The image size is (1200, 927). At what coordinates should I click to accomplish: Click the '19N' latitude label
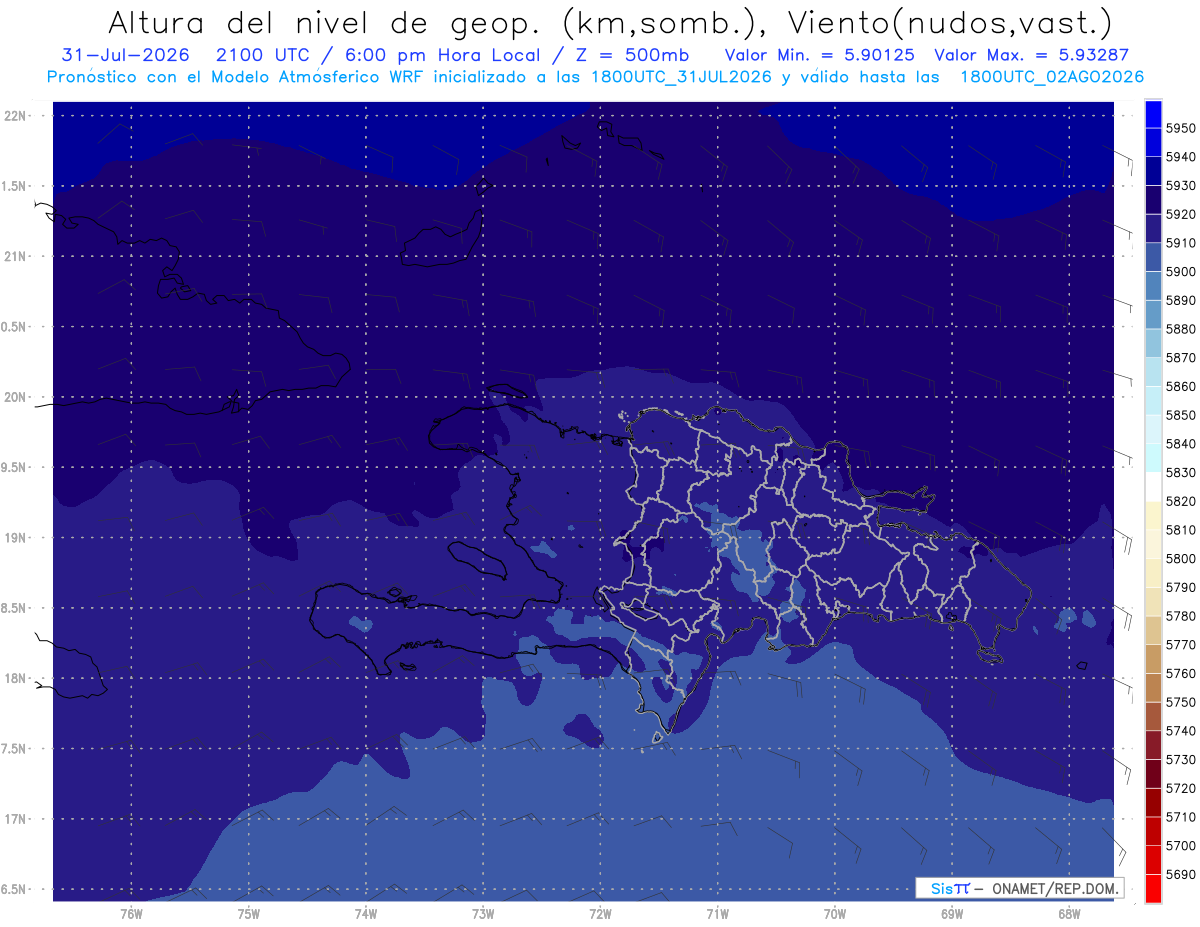point(14,537)
